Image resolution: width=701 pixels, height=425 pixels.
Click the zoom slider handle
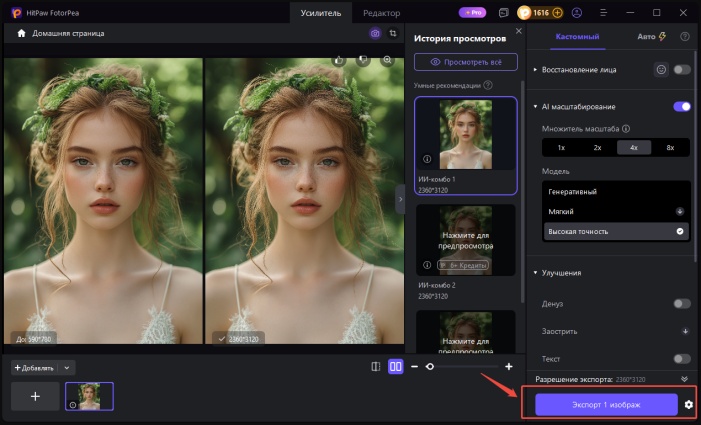pyautogui.click(x=430, y=366)
